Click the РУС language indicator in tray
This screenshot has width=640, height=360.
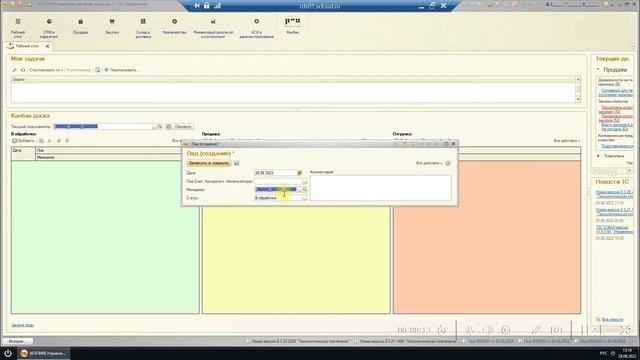603,353
